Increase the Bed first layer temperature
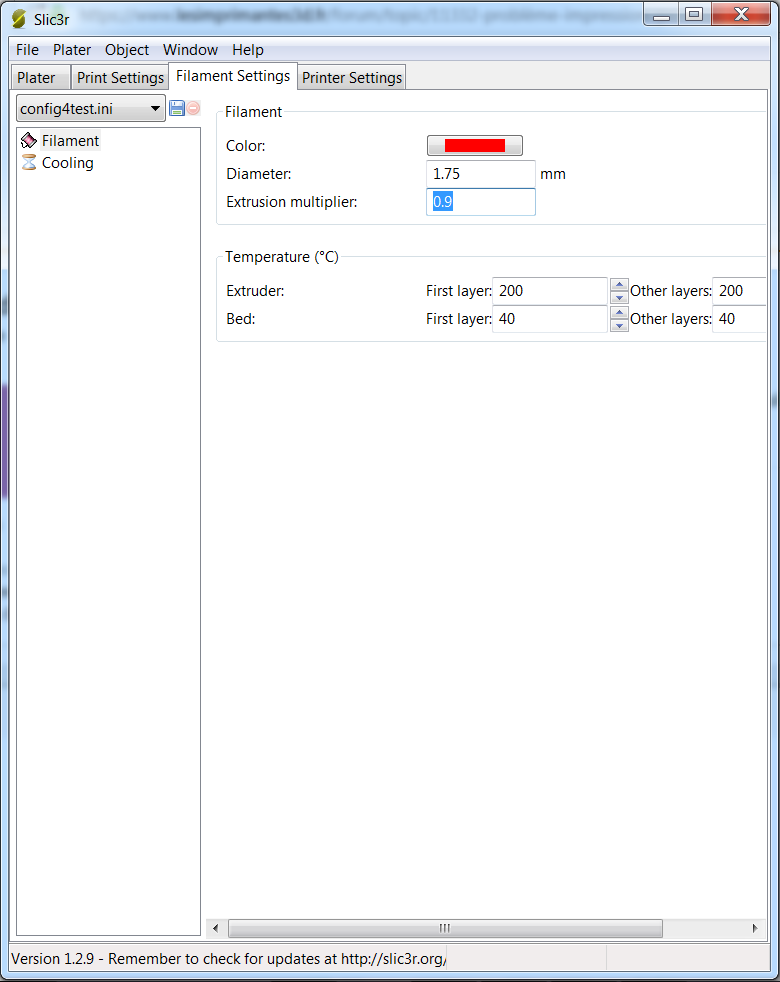This screenshot has width=780, height=982. (619, 313)
